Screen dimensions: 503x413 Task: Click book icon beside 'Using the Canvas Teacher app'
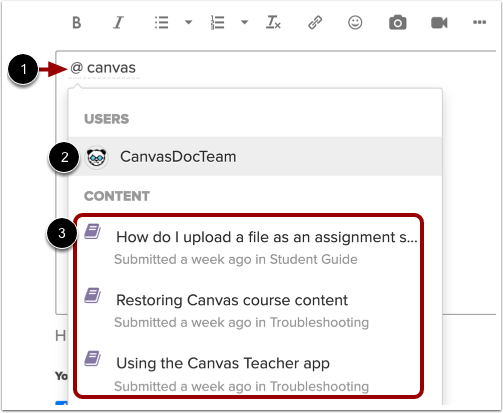click(92, 358)
